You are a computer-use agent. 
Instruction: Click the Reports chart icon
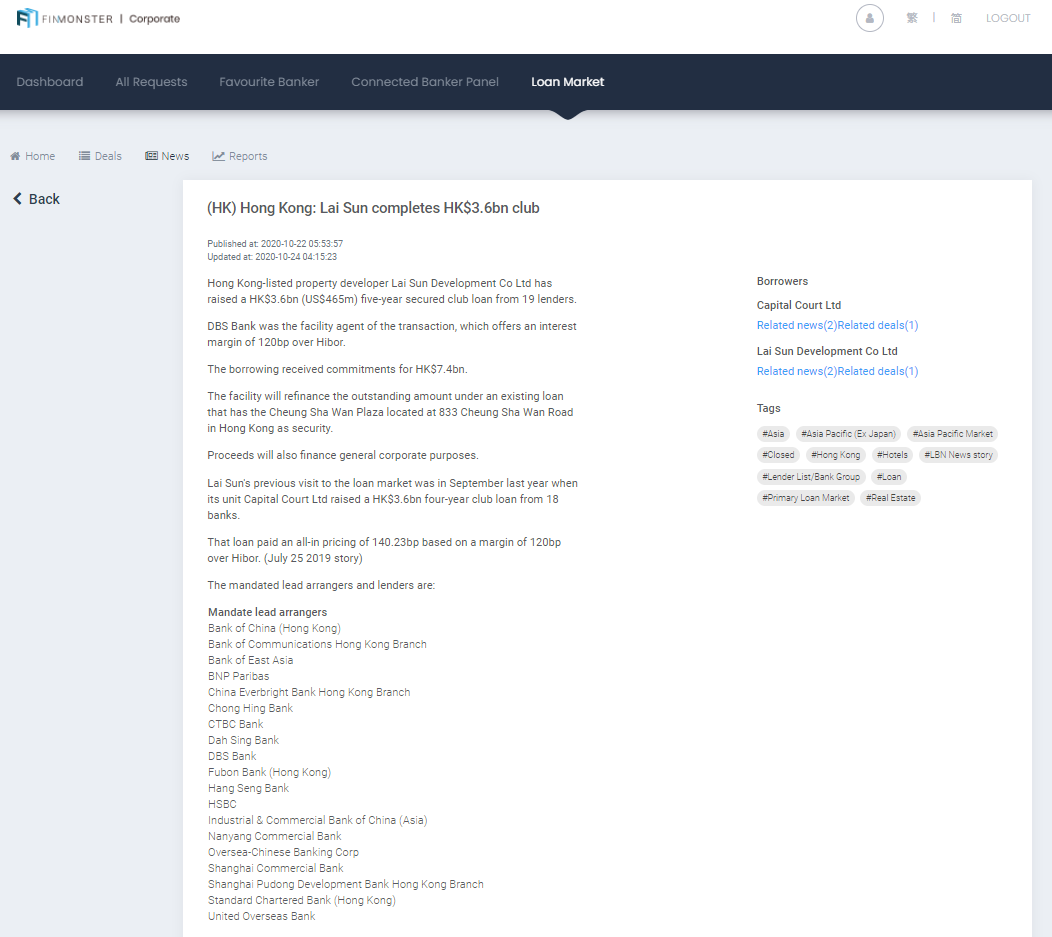(218, 156)
